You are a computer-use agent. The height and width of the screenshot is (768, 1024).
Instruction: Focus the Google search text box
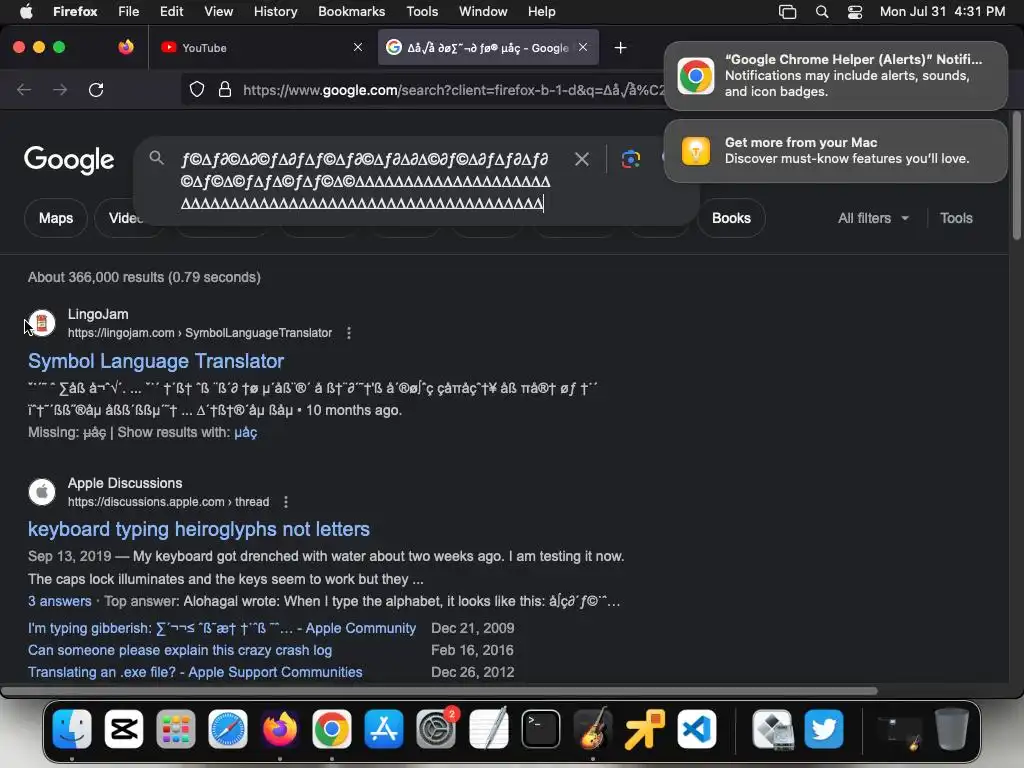[x=366, y=181]
